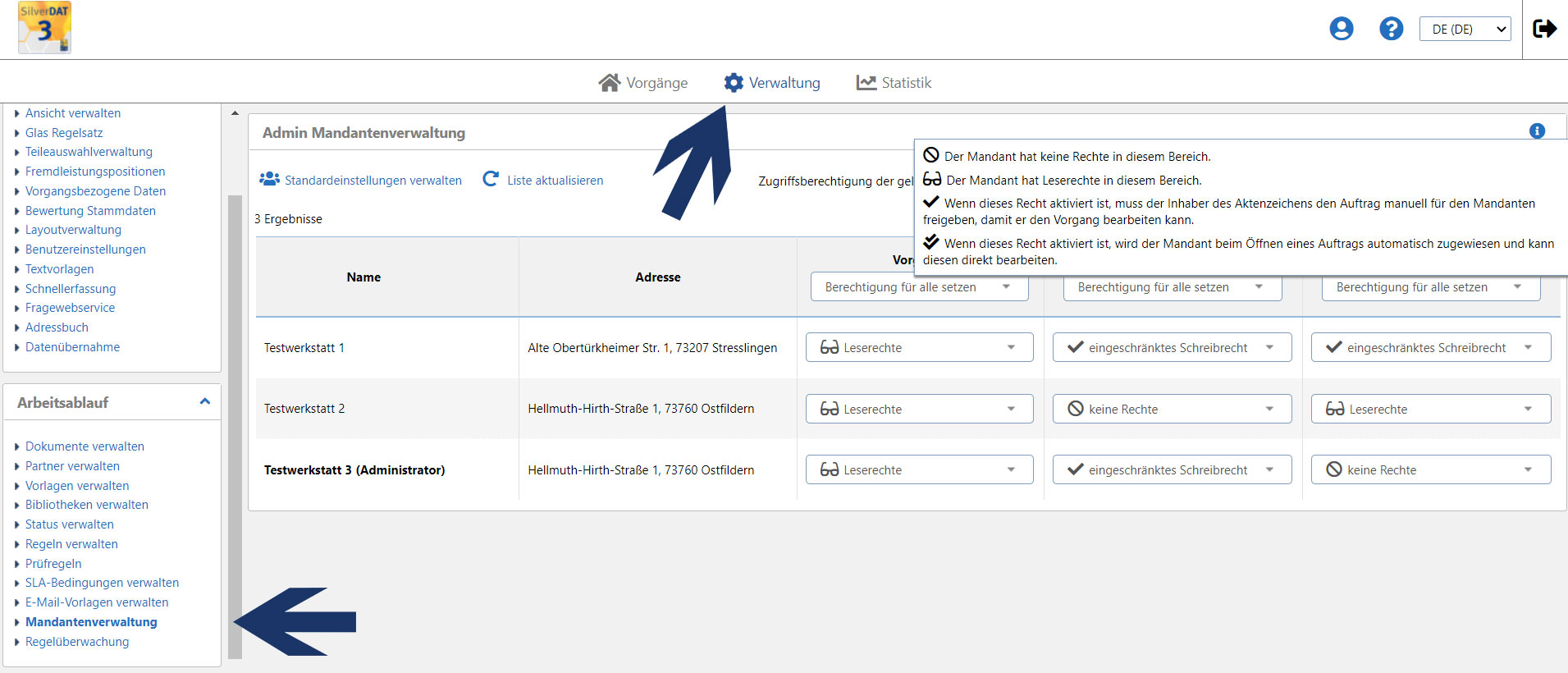Open Vorlagen verwalten link
This screenshot has height=673, width=1568.
tap(77, 486)
